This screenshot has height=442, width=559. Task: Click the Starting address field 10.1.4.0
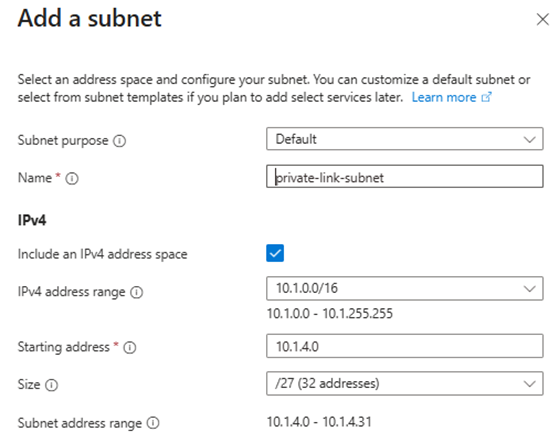tap(405, 346)
